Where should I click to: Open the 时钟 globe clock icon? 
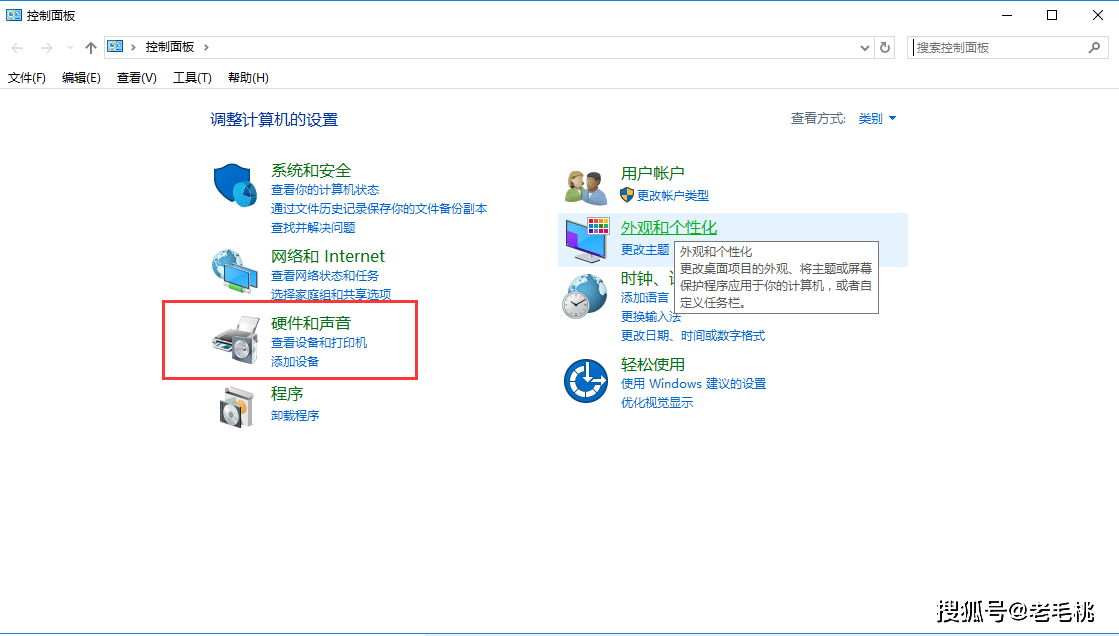(x=584, y=296)
